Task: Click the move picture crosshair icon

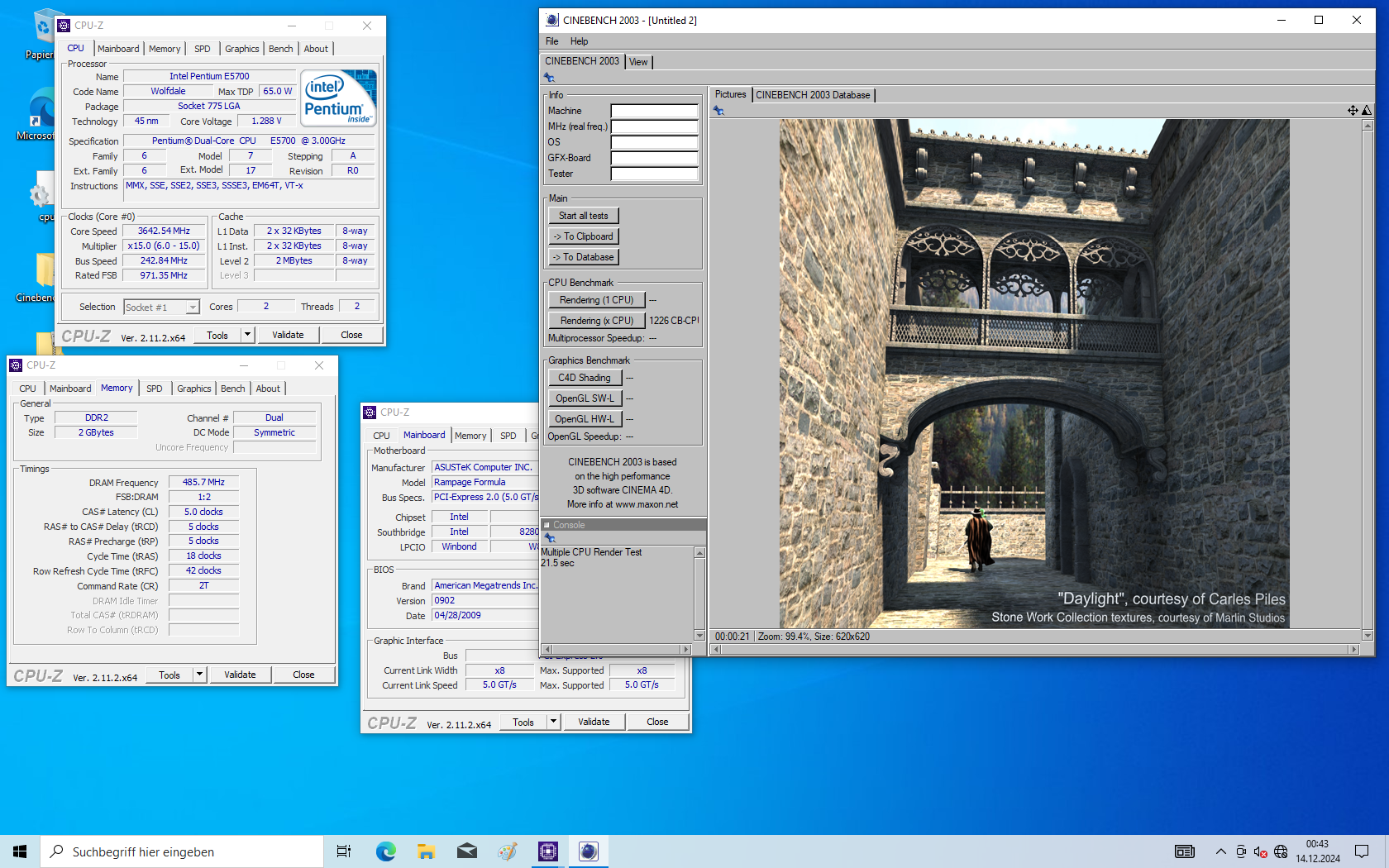Action: 1353,110
